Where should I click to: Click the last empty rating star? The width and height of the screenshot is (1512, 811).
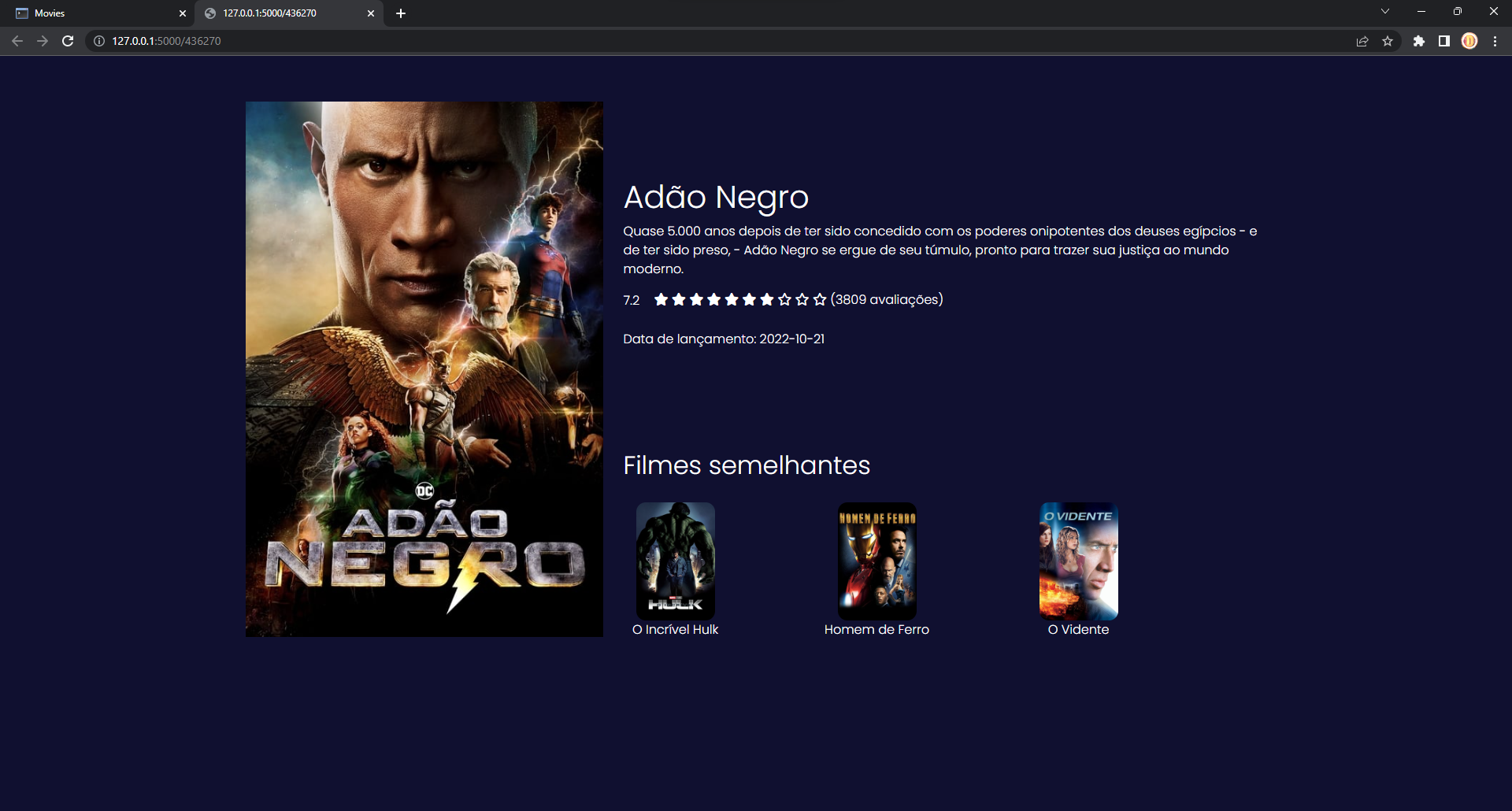[x=819, y=299]
